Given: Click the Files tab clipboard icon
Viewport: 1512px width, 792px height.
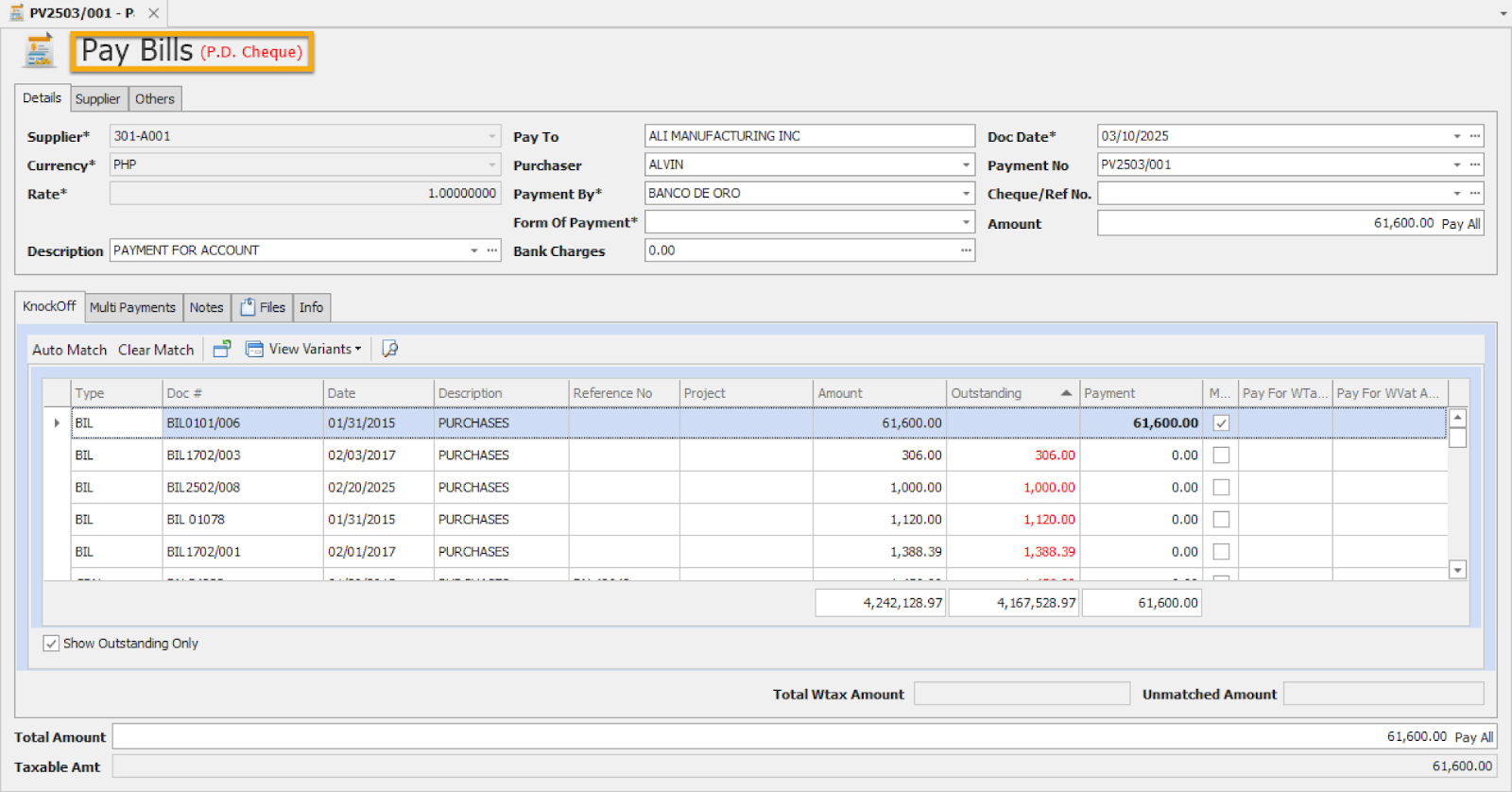Looking at the screenshot, I should (x=248, y=307).
